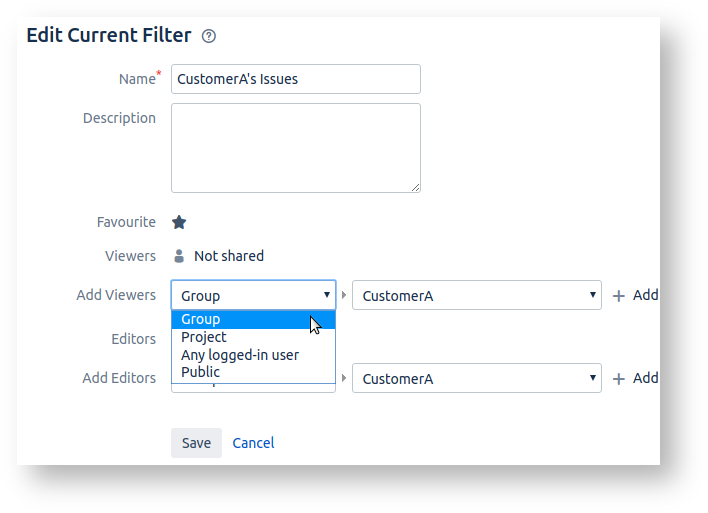Click the arrow between Add Editors dropdowns
Image resolution: width=708 pixels, height=513 pixels.
[344, 378]
